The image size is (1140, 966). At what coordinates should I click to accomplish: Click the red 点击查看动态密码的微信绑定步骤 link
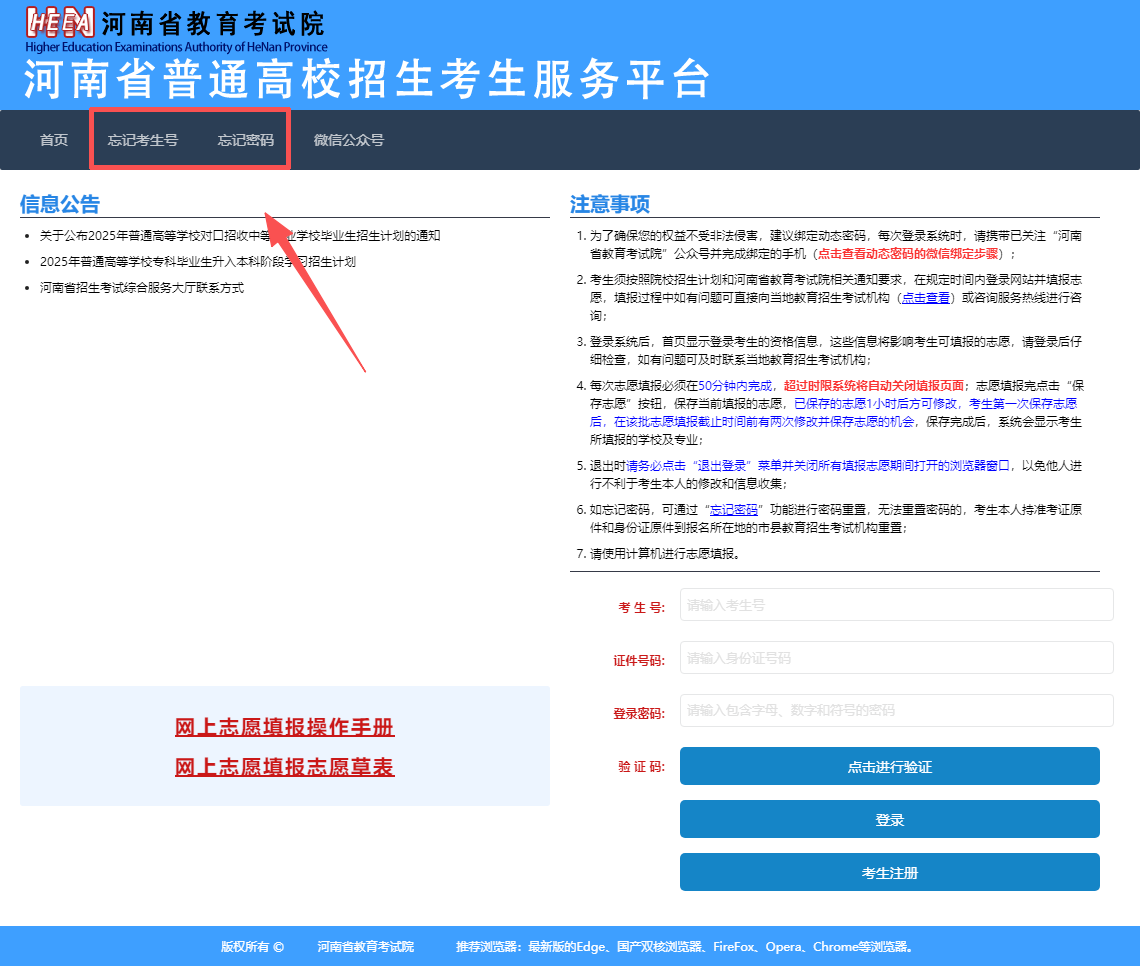(x=908, y=254)
